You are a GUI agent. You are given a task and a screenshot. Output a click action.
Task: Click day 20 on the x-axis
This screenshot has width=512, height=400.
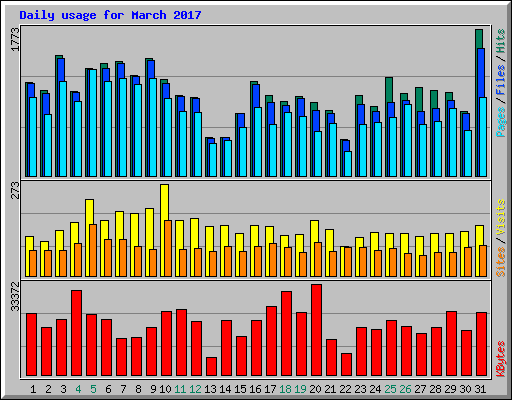(x=315, y=389)
